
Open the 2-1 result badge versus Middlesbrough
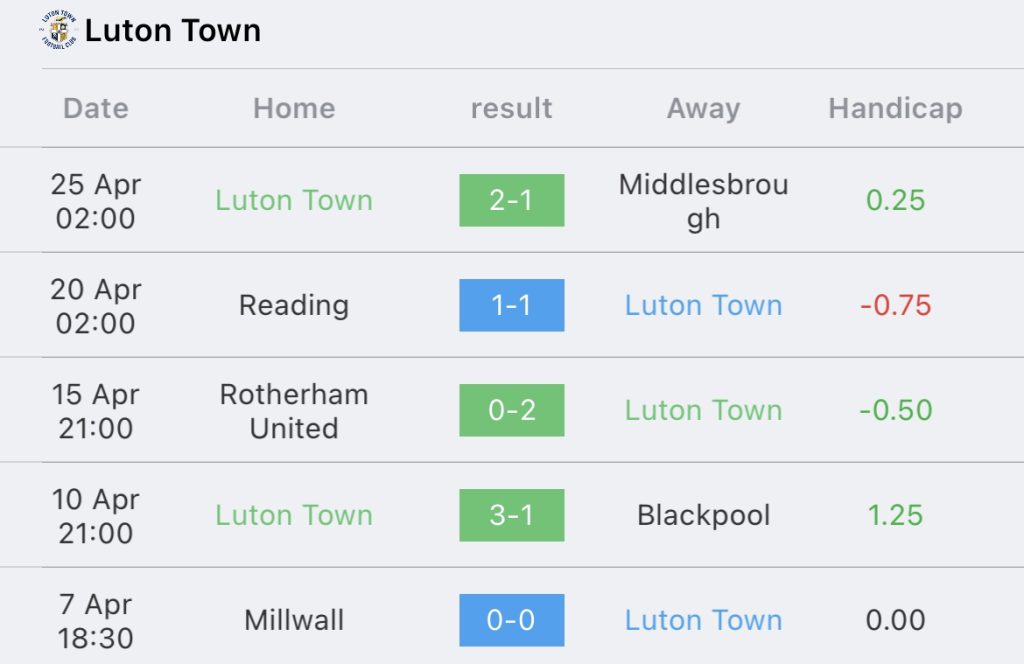[x=511, y=200]
